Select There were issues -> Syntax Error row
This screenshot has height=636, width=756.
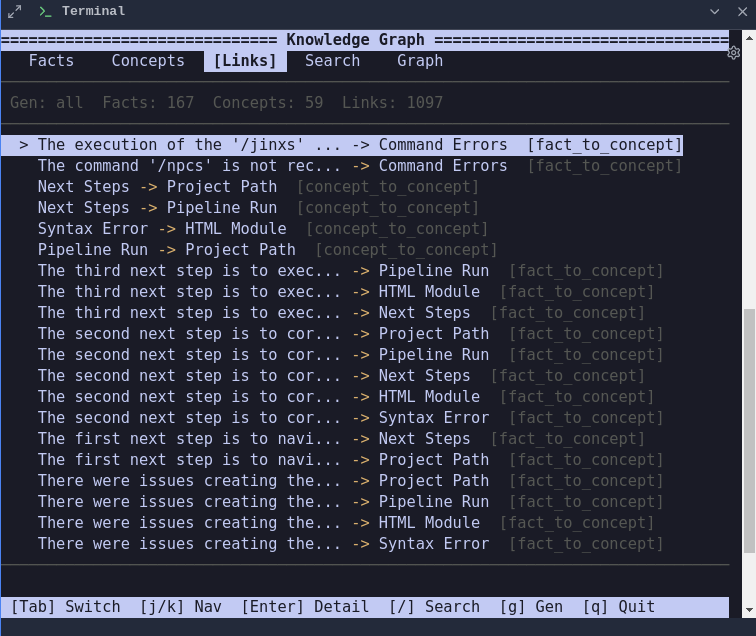350,544
